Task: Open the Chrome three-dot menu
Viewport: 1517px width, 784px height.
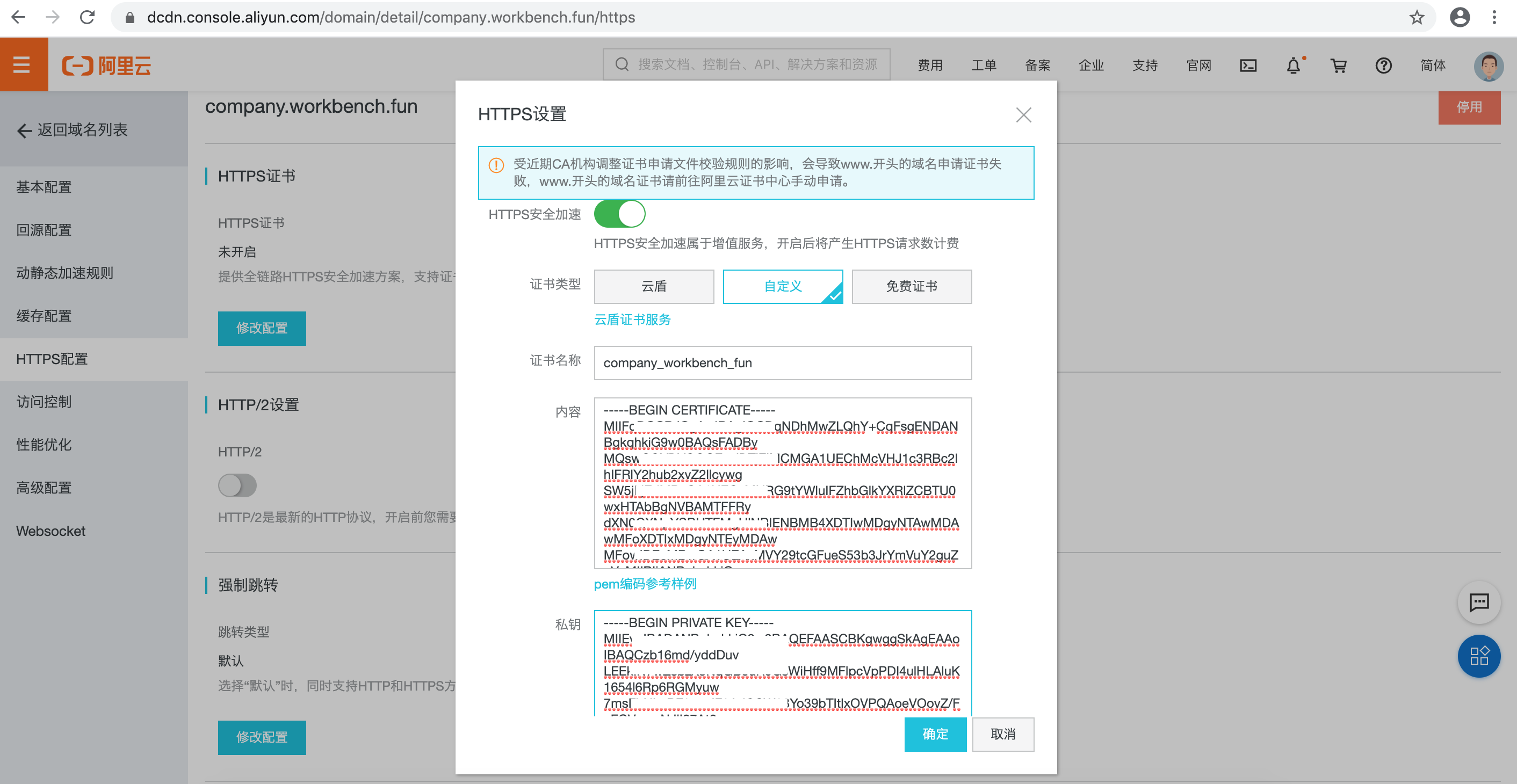Action: point(1494,17)
